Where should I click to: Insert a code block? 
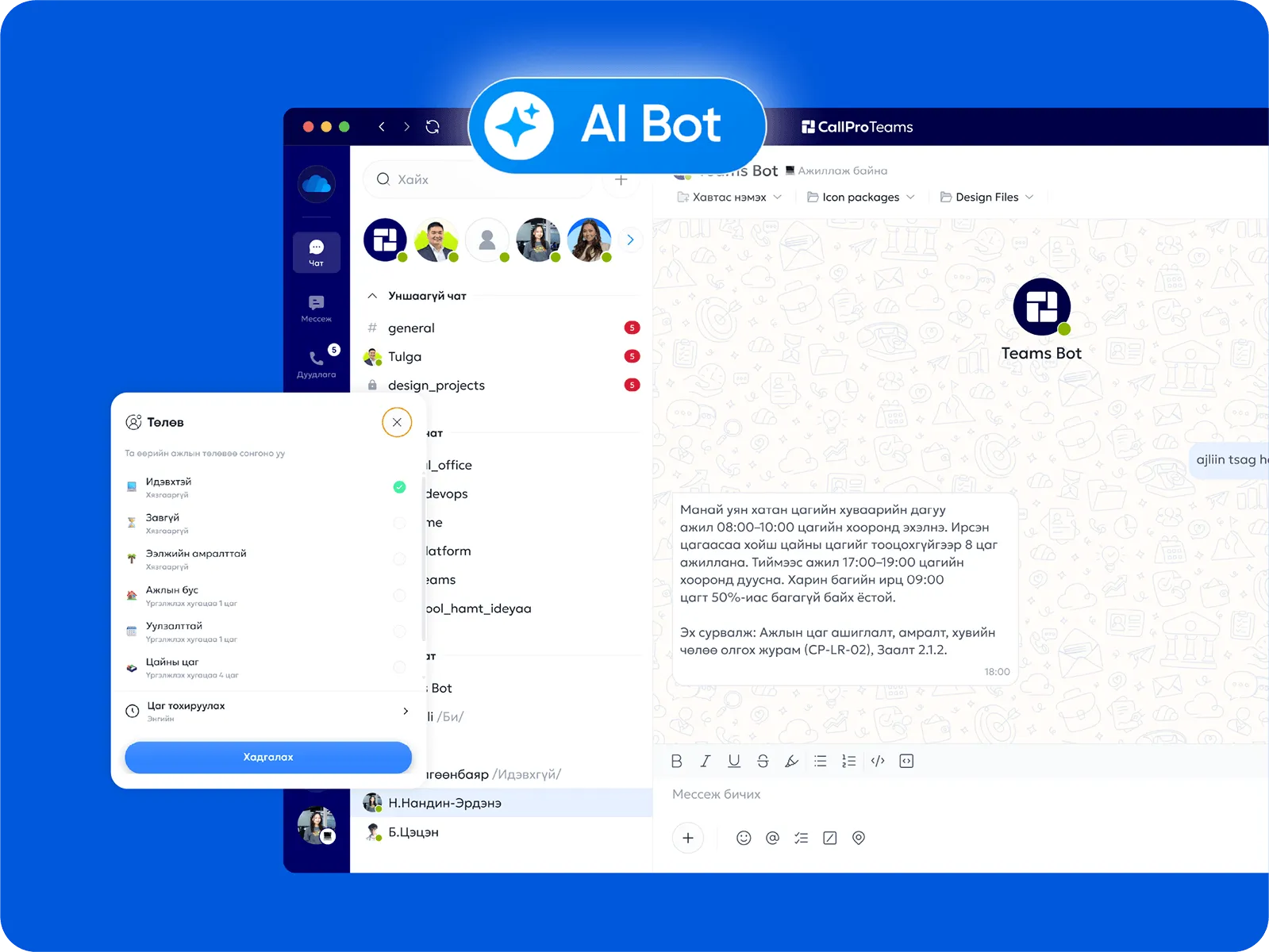tap(906, 761)
